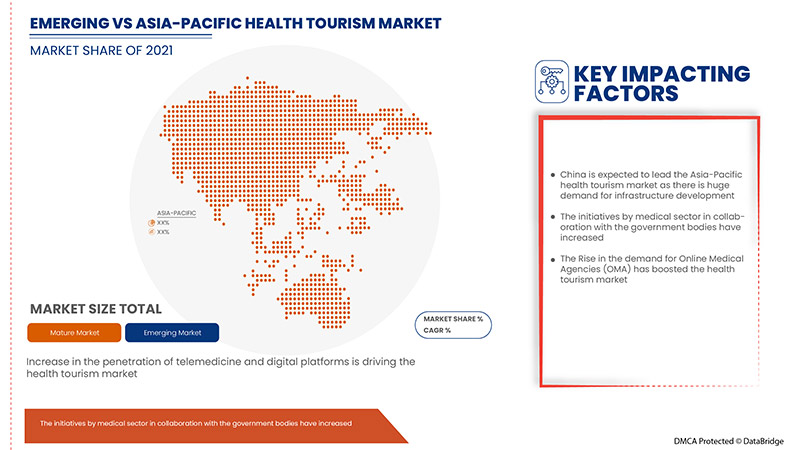Select the Market Share % CAGR % badge
This screenshot has height=450, width=800.
coord(452,324)
